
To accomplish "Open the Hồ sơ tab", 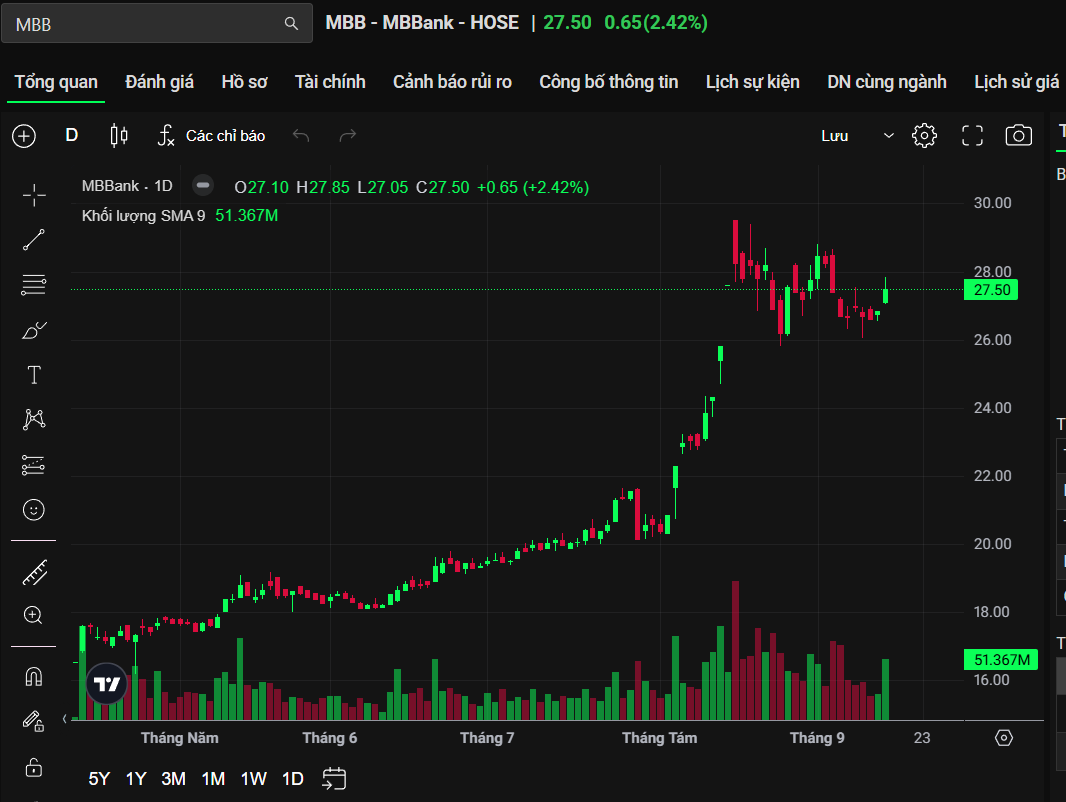I will click(x=244, y=82).
